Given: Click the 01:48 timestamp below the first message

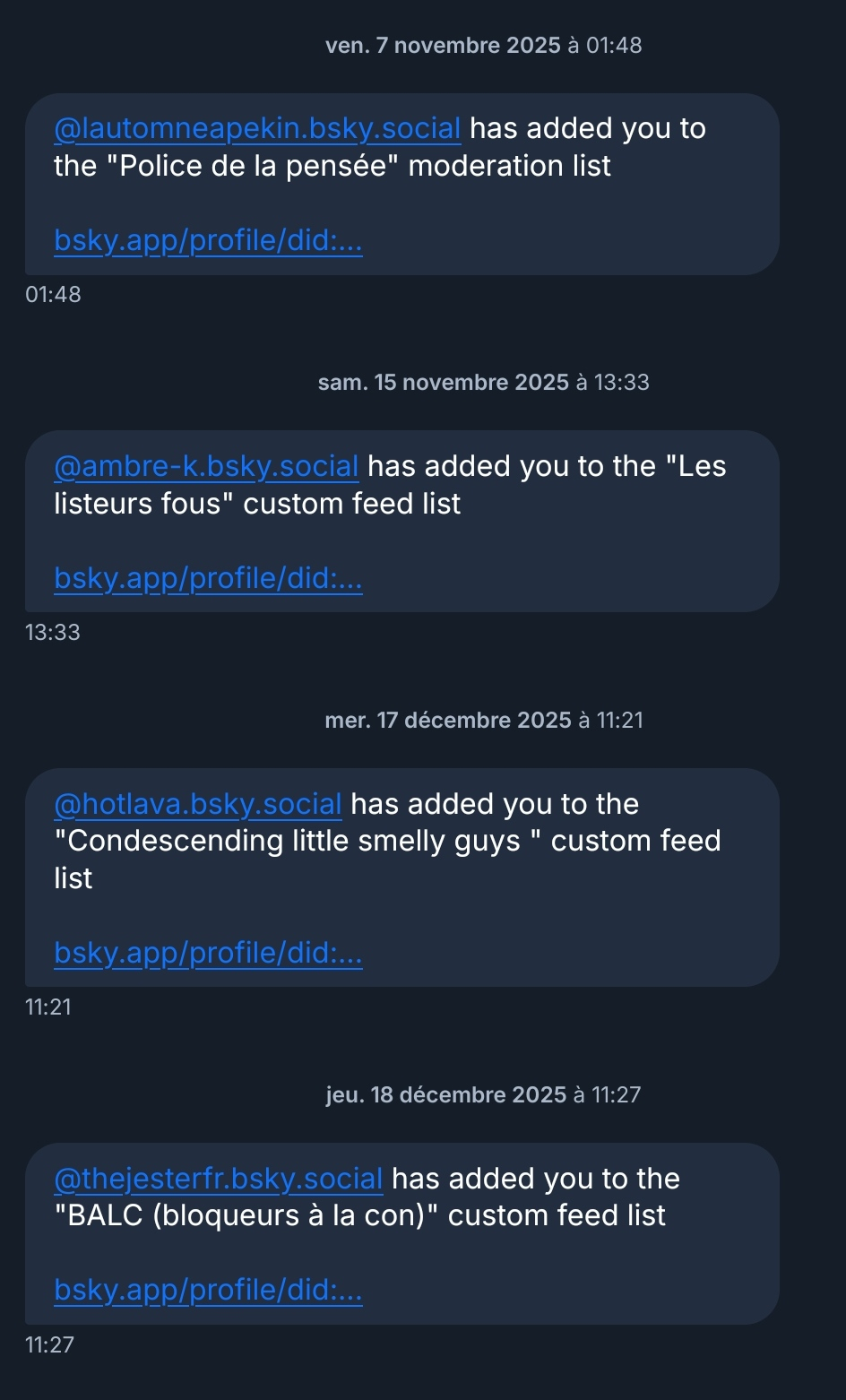Looking at the screenshot, I should tap(53, 295).
